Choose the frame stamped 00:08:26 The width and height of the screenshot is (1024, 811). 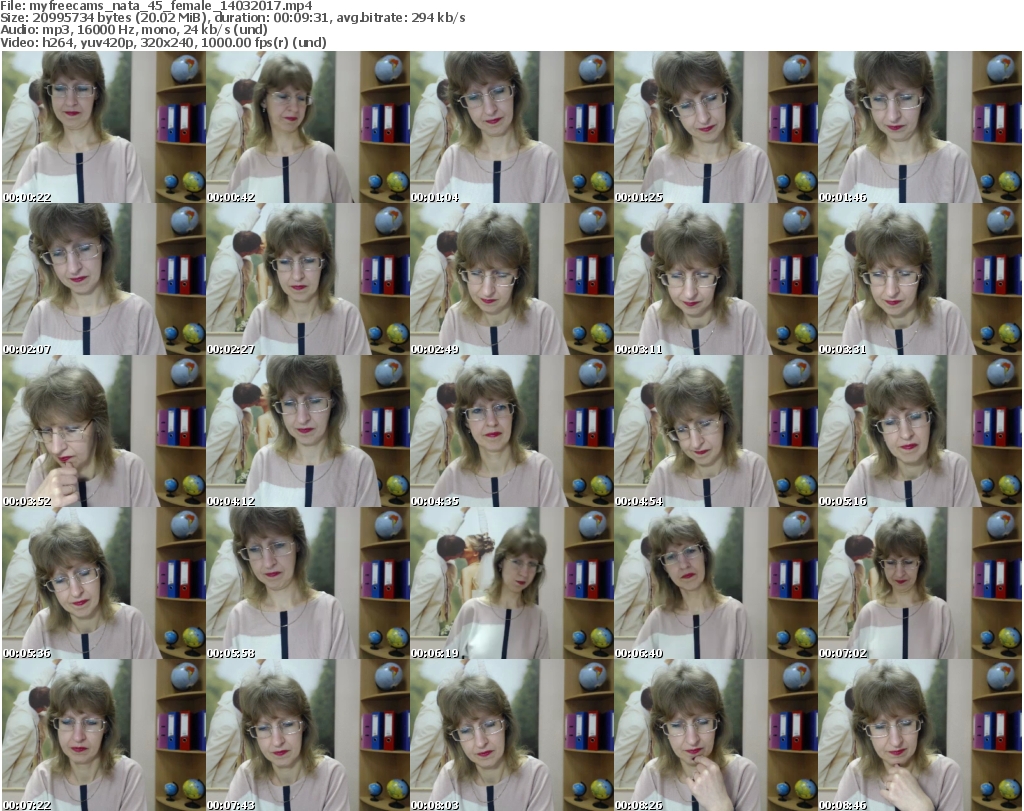click(716, 735)
